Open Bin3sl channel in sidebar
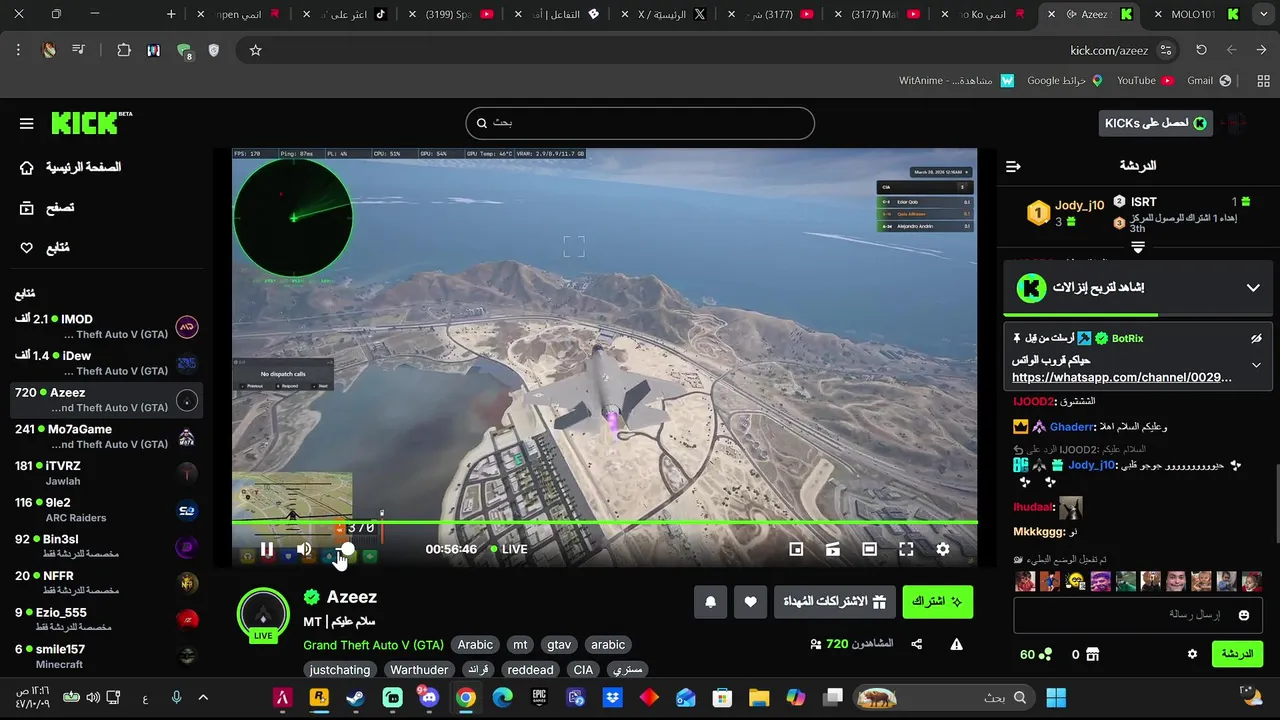1280x720 pixels. point(106,546)
